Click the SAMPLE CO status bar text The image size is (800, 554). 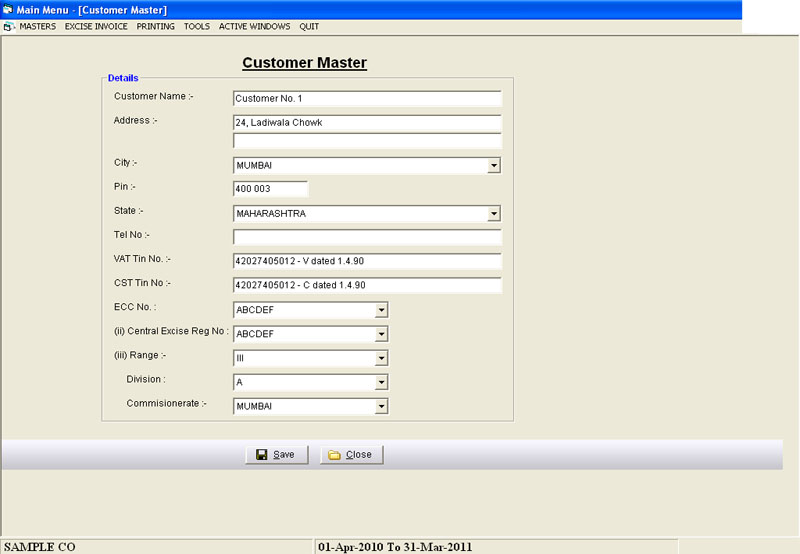tap(40, 547)
